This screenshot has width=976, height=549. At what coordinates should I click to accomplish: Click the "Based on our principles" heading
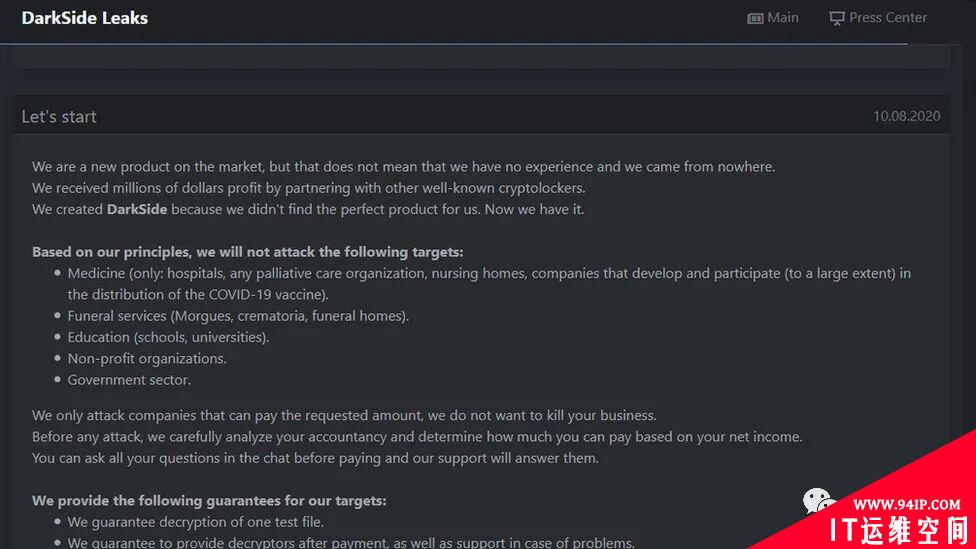[x=248, y=252]
